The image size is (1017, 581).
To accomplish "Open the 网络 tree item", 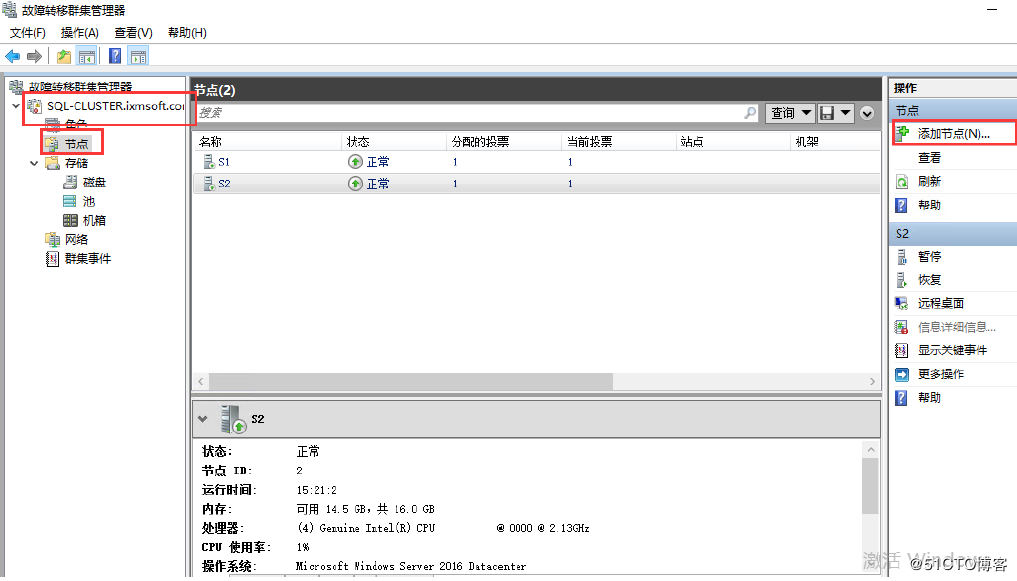I will (x=76, y=240).
